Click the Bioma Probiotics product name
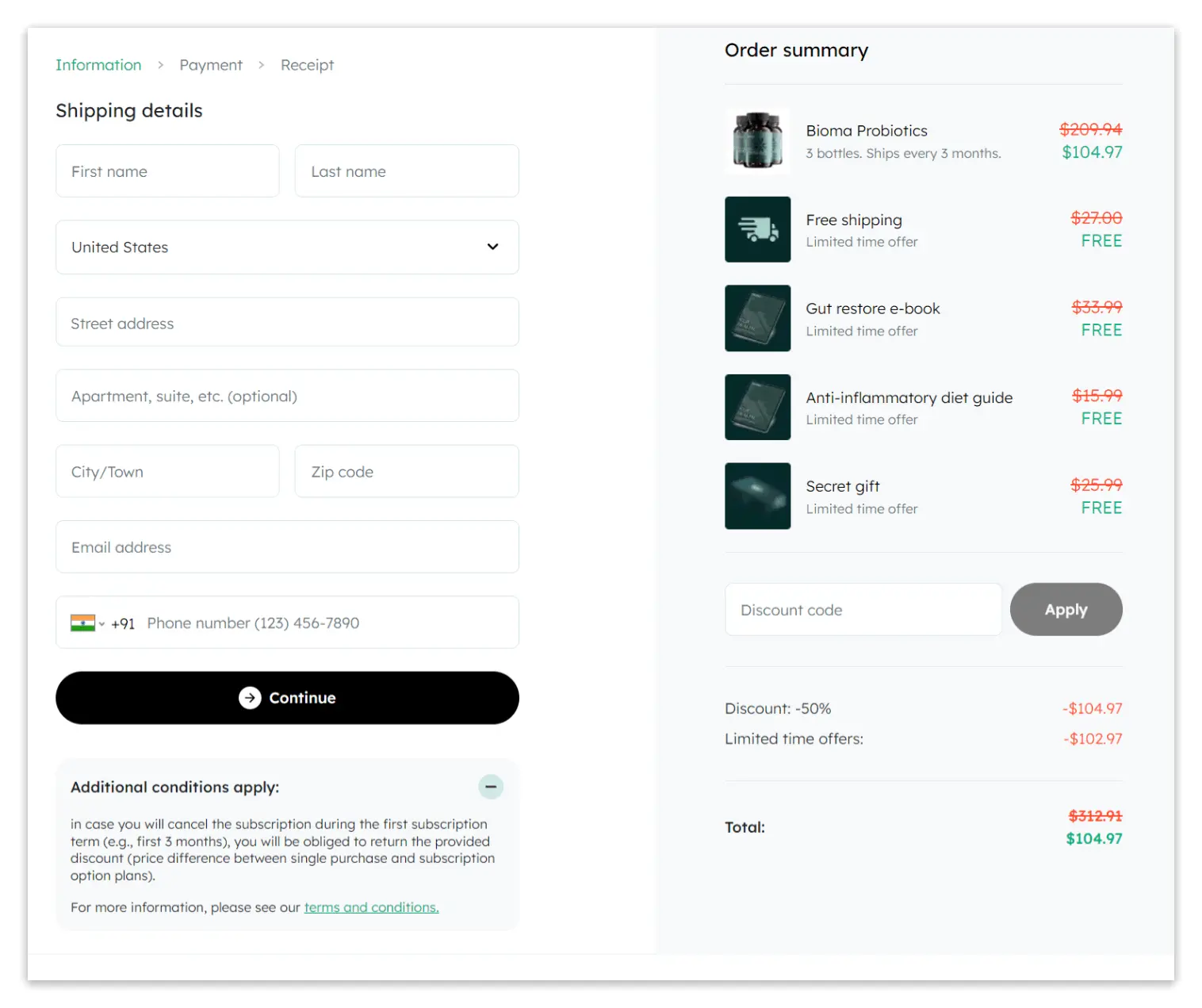Screen dimensions: 1202x1008 point(867,131)
